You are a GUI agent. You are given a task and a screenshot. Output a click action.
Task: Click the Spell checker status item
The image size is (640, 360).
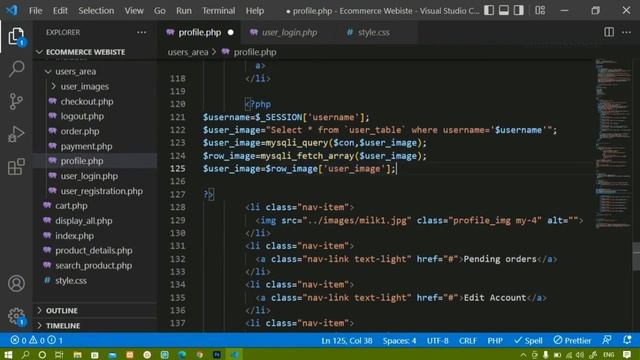(528, 340)
